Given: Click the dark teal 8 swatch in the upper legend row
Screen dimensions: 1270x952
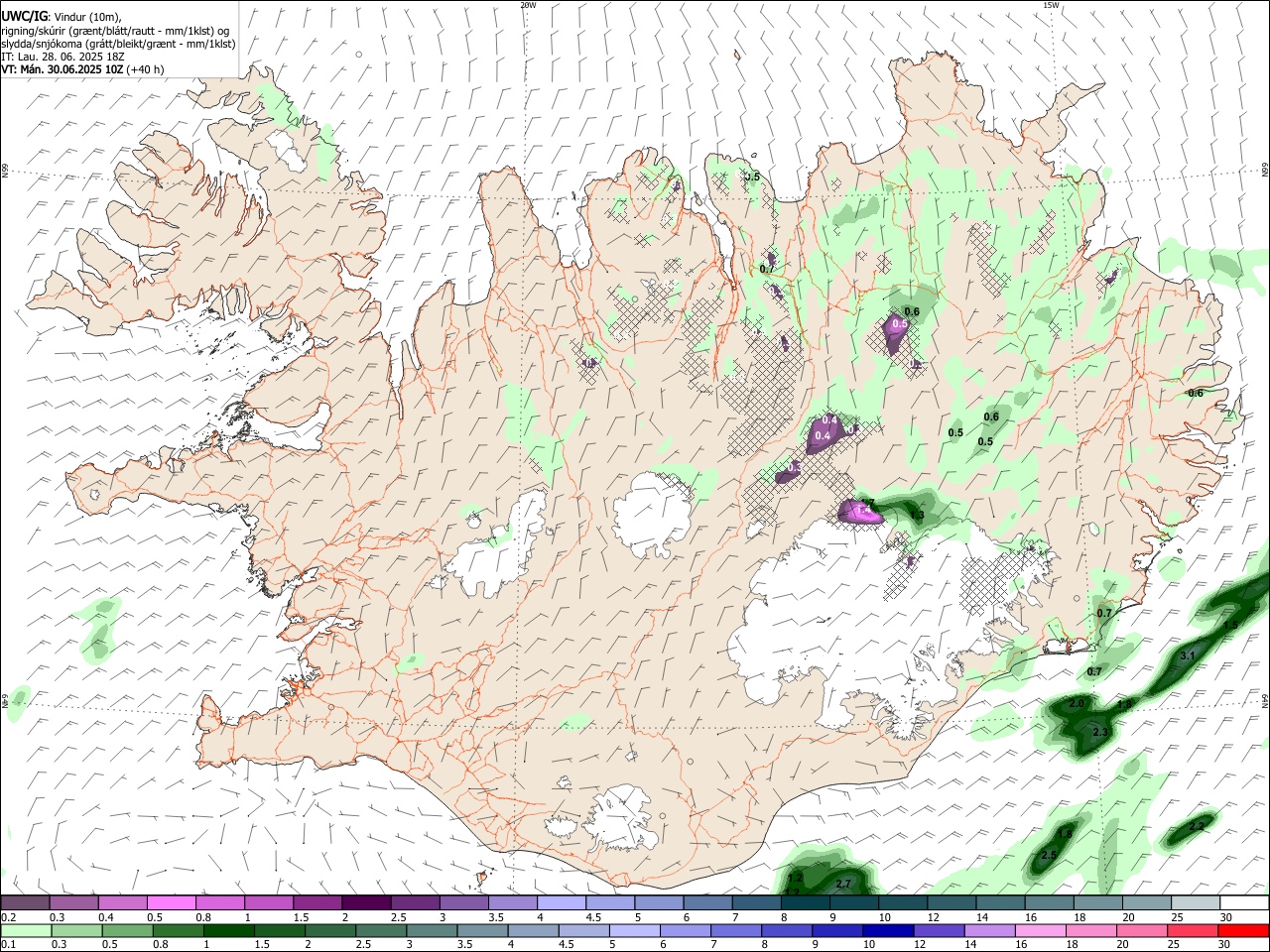Looking at the screenshot, I should coord(805,902).
